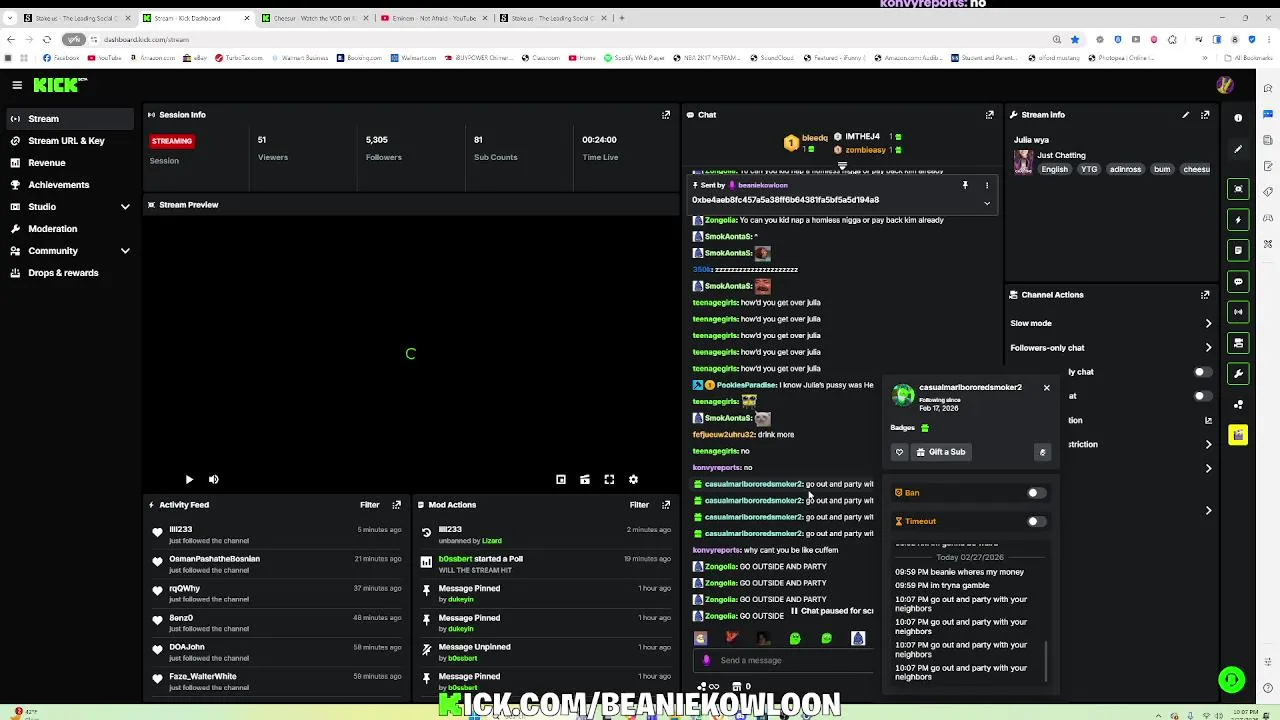
Task: Open Lizard moderator link in Mod Actions
Action: 491,541
